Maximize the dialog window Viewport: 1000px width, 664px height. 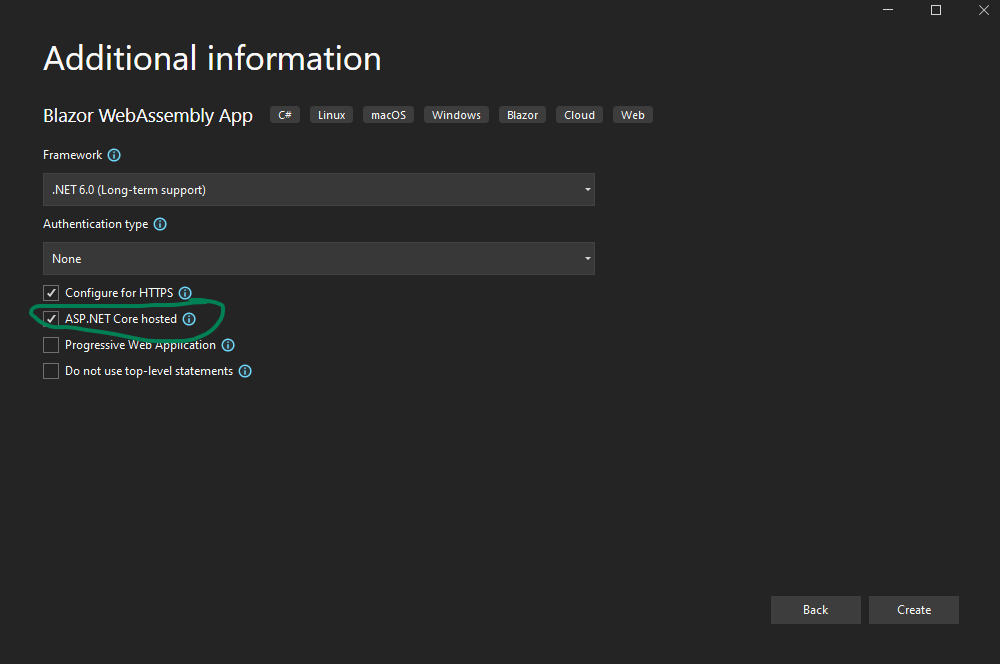click(x=936, y=10)
